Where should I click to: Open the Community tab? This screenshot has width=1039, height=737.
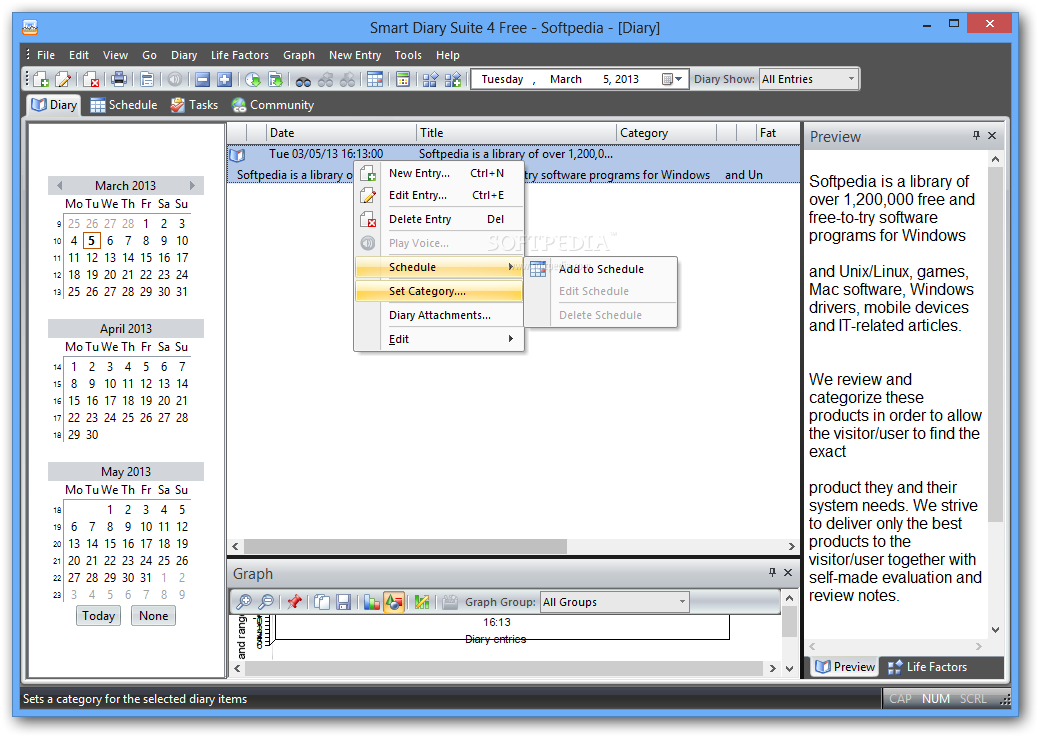pyautogui.click(x=272, y=105)
